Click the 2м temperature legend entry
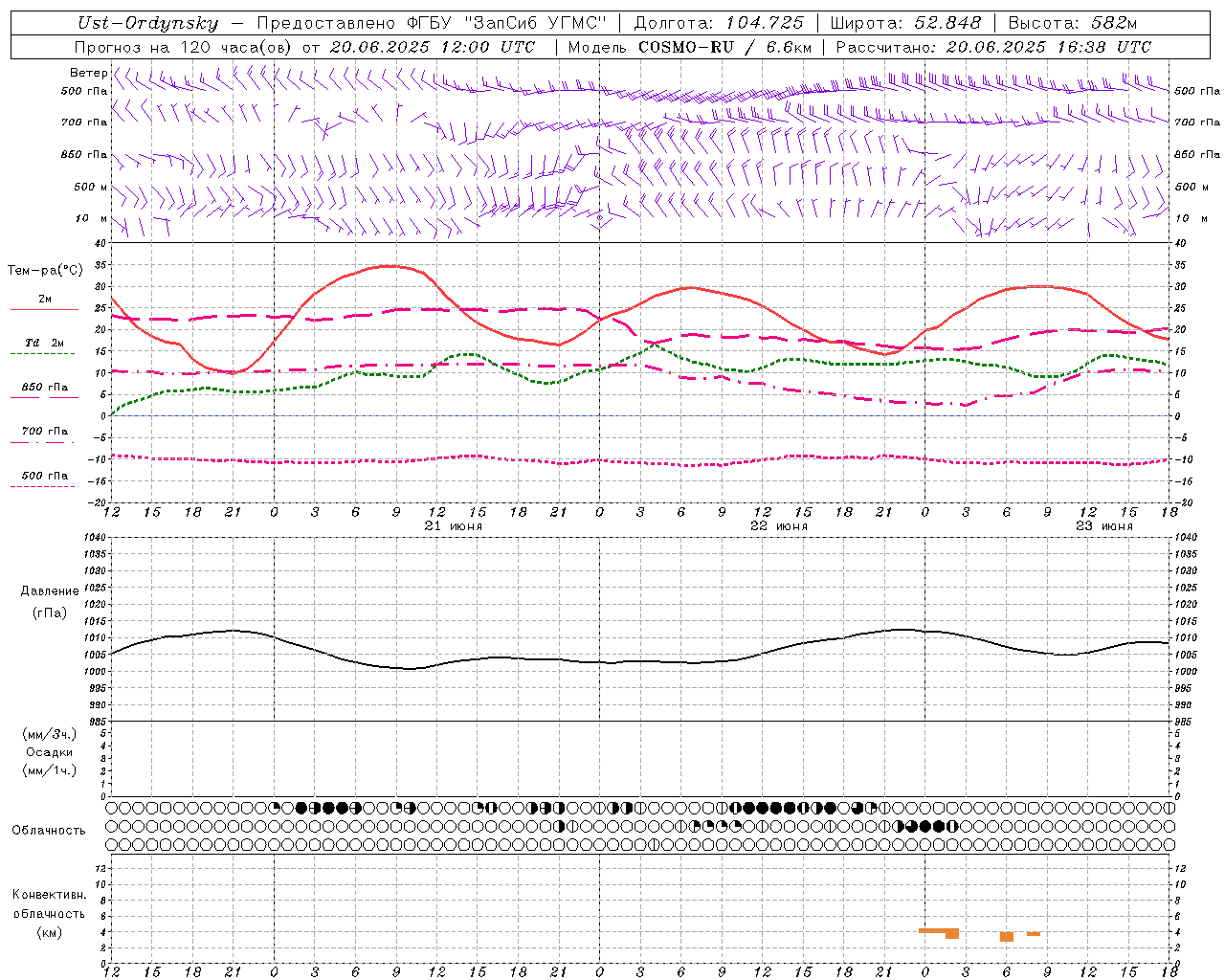 click(x=44, y=300)
